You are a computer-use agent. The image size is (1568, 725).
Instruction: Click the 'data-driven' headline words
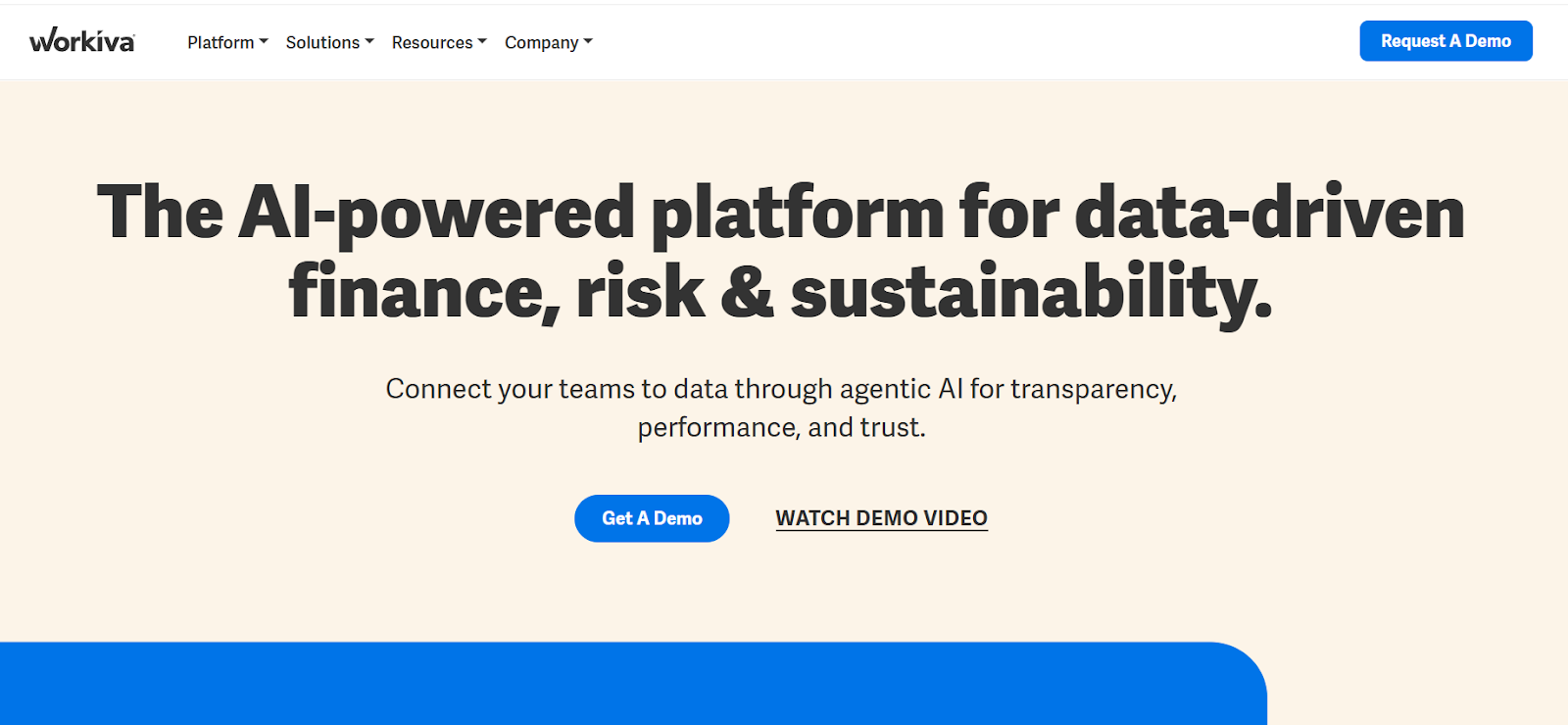pyautogui.click(x=1269, y=213)
